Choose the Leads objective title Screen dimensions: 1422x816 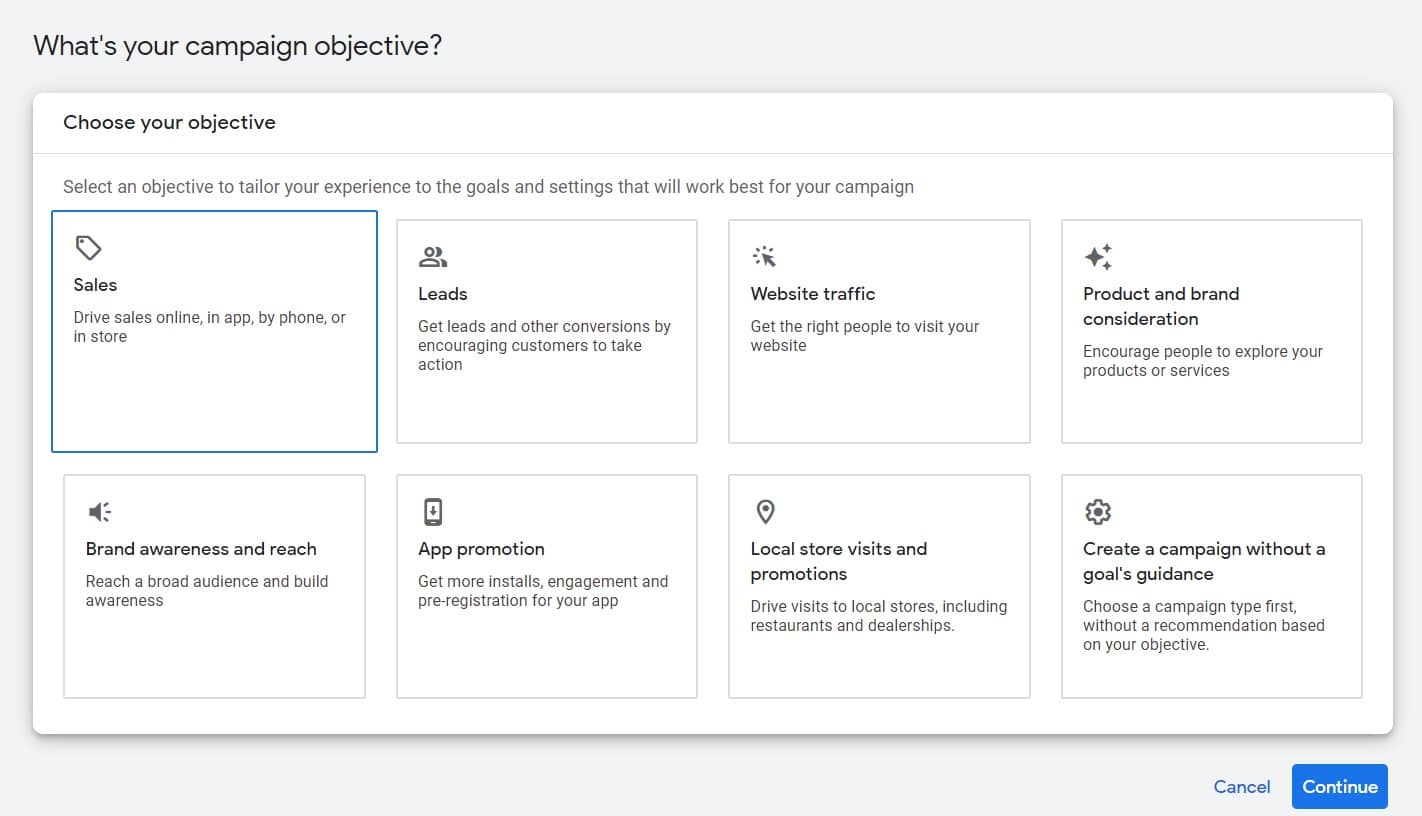click(x=443, y=294)
